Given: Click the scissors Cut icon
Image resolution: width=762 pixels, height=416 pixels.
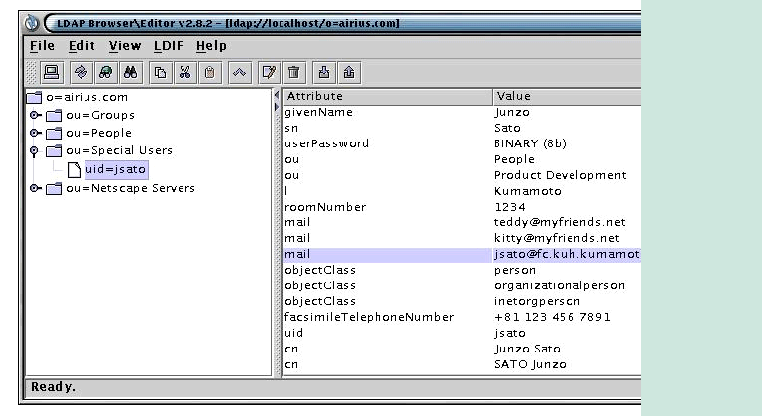Looking at the screenshot, I should coord(185,73).
